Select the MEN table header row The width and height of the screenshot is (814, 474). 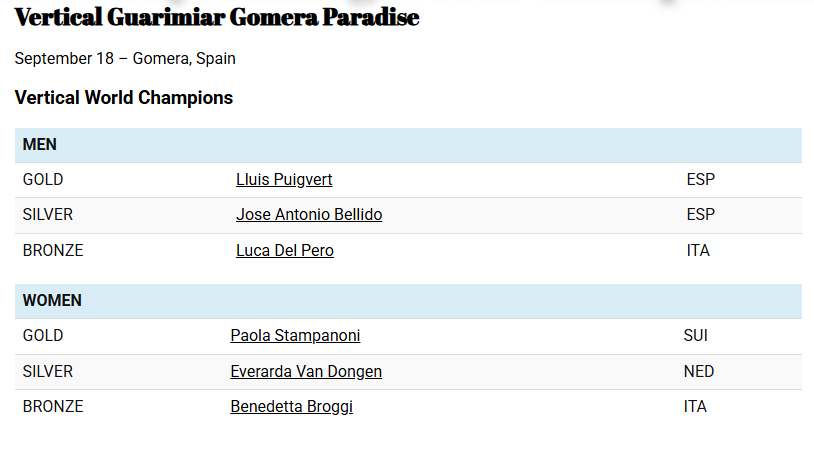coord(408,145)
